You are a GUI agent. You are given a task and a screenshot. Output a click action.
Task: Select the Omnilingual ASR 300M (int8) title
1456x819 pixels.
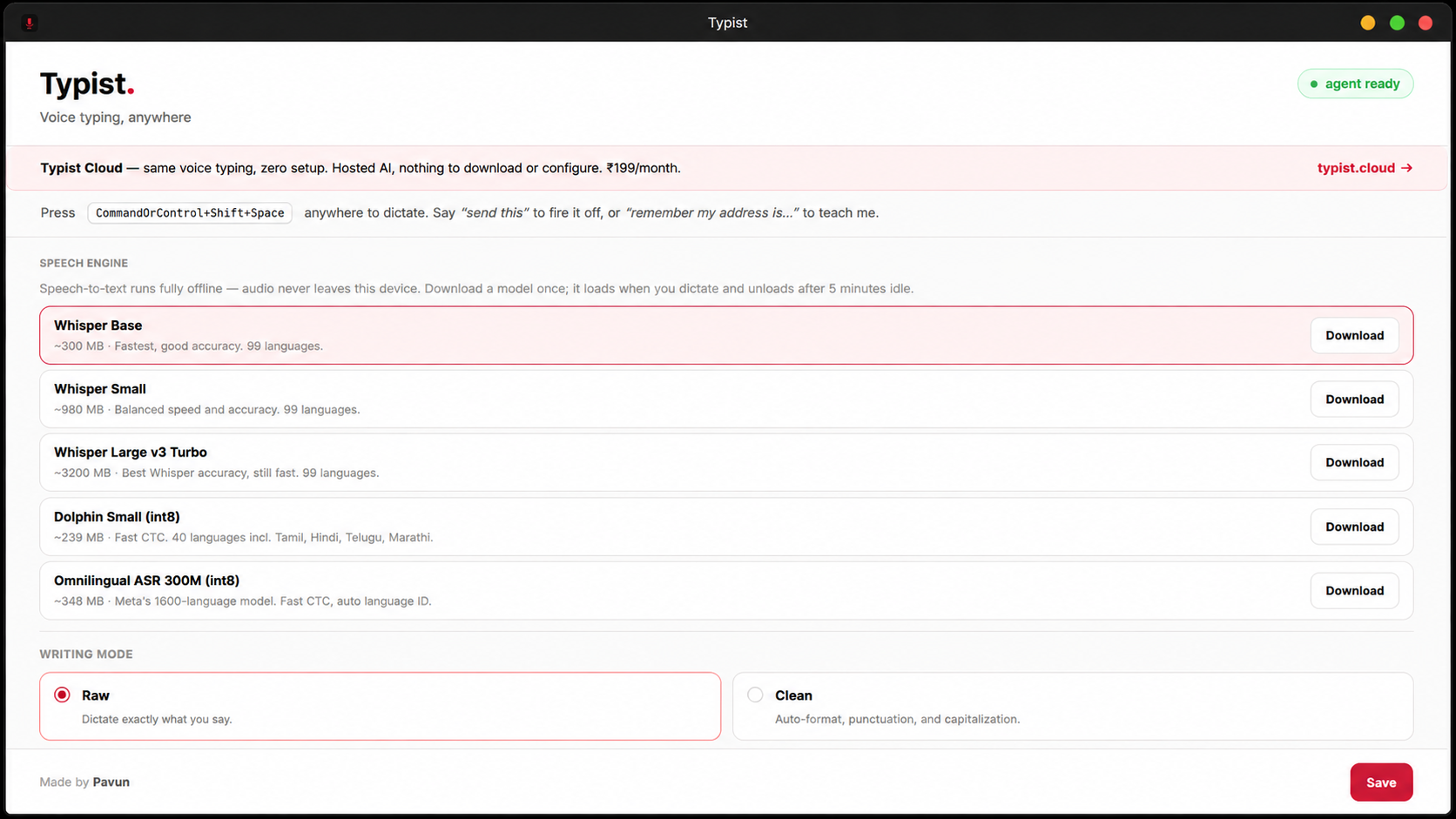pos(146,581)
